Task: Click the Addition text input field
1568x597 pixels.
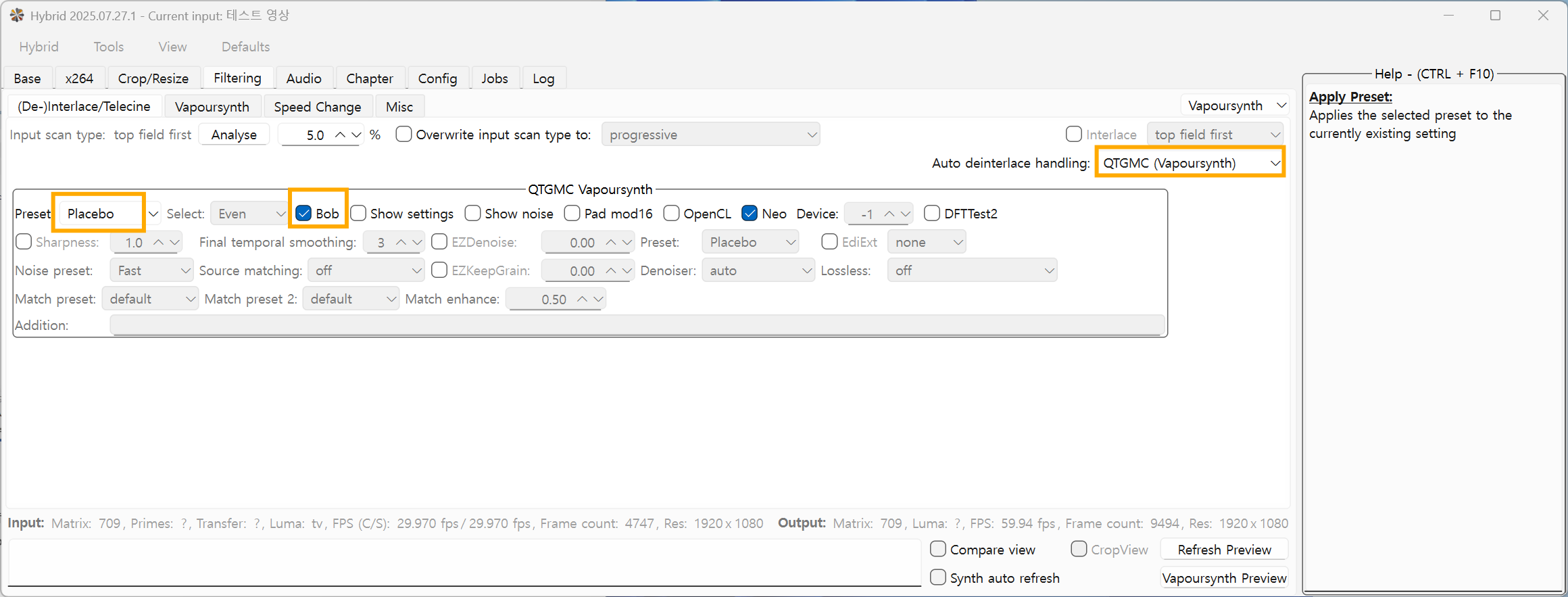Action: [x=637, y=325]
